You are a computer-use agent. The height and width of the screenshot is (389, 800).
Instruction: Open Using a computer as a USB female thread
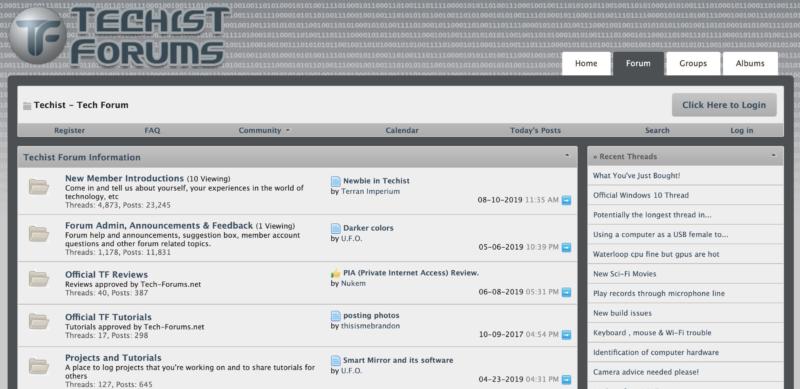[660, 235]
